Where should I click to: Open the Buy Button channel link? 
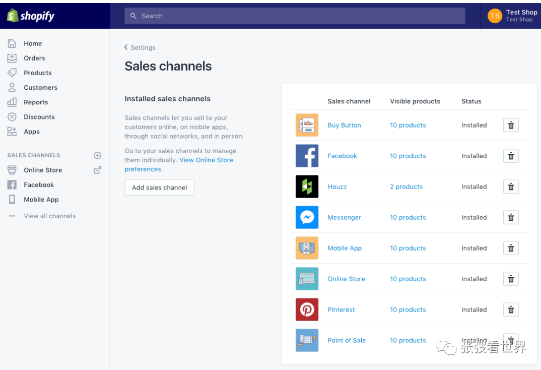pyautogui.click(x=344, y=125)
